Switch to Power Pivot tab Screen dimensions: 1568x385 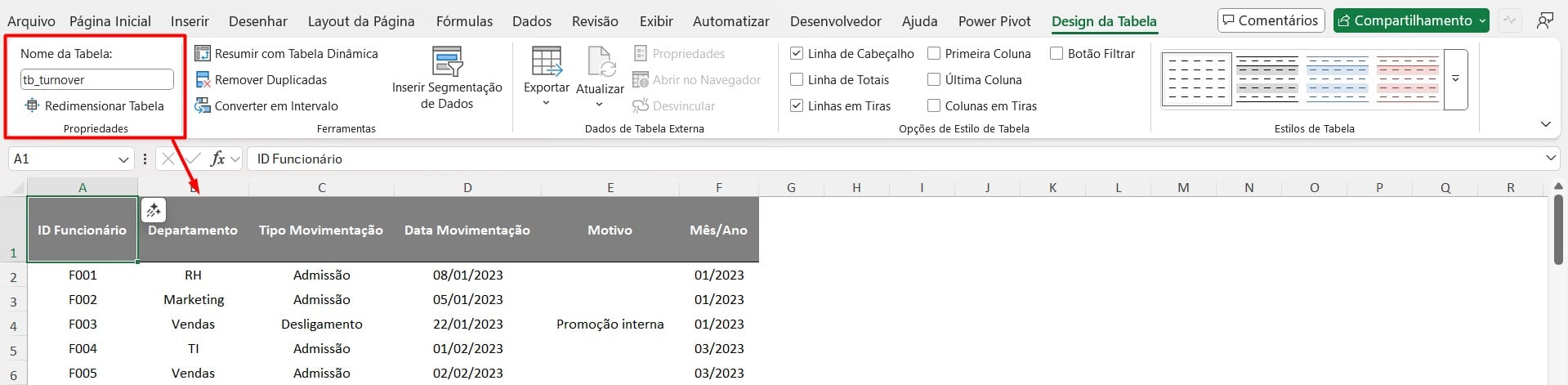tap(994, 21)
